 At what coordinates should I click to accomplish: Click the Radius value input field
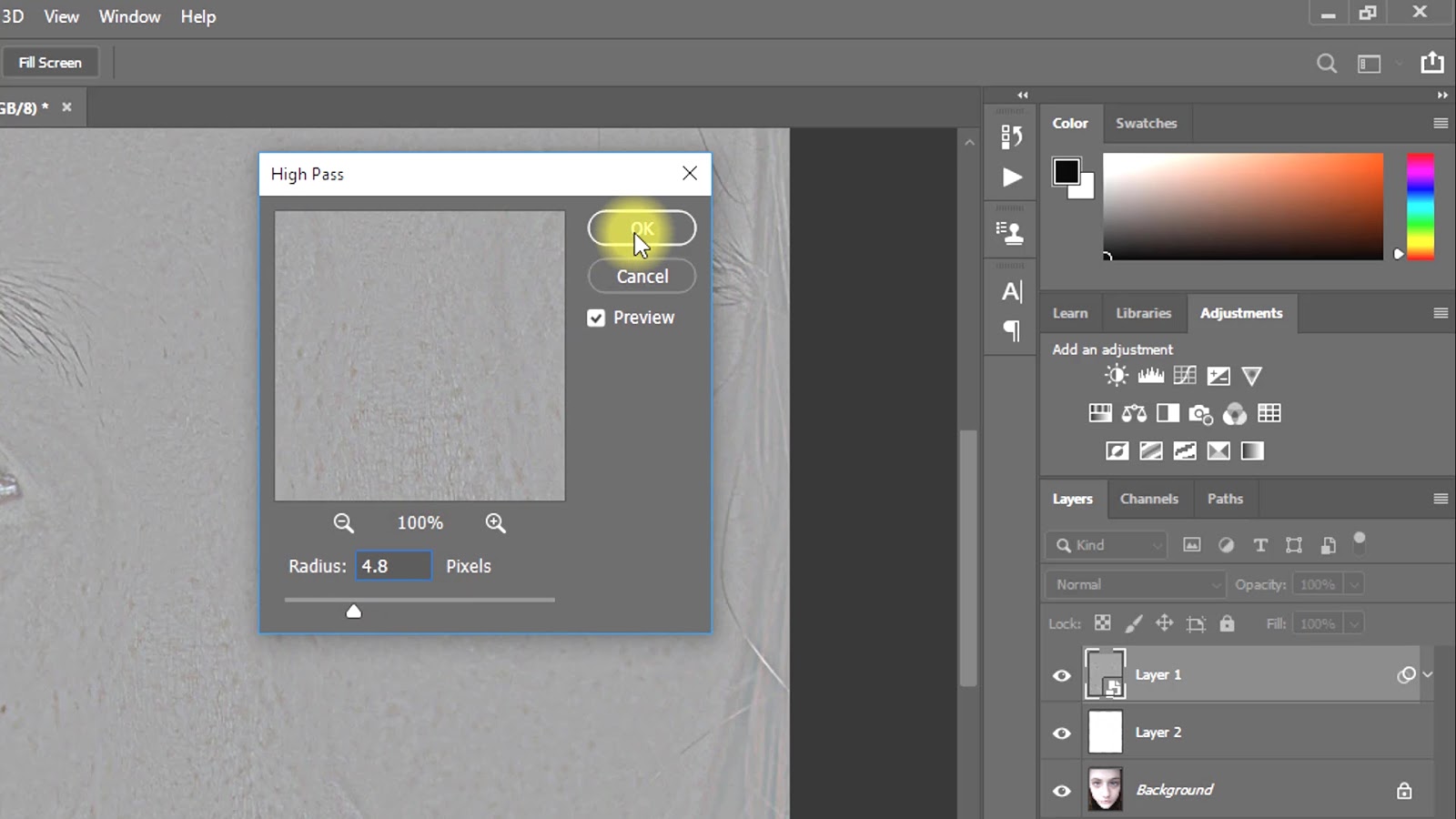[393, 566]
